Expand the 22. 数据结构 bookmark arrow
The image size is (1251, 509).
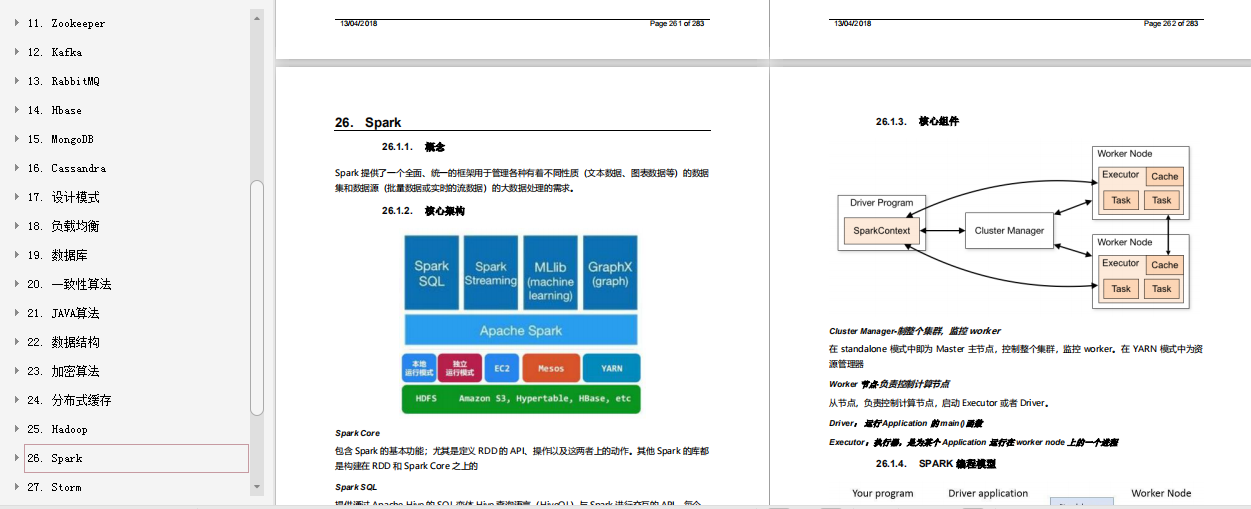pyautogui.click(x=17, y=342)
